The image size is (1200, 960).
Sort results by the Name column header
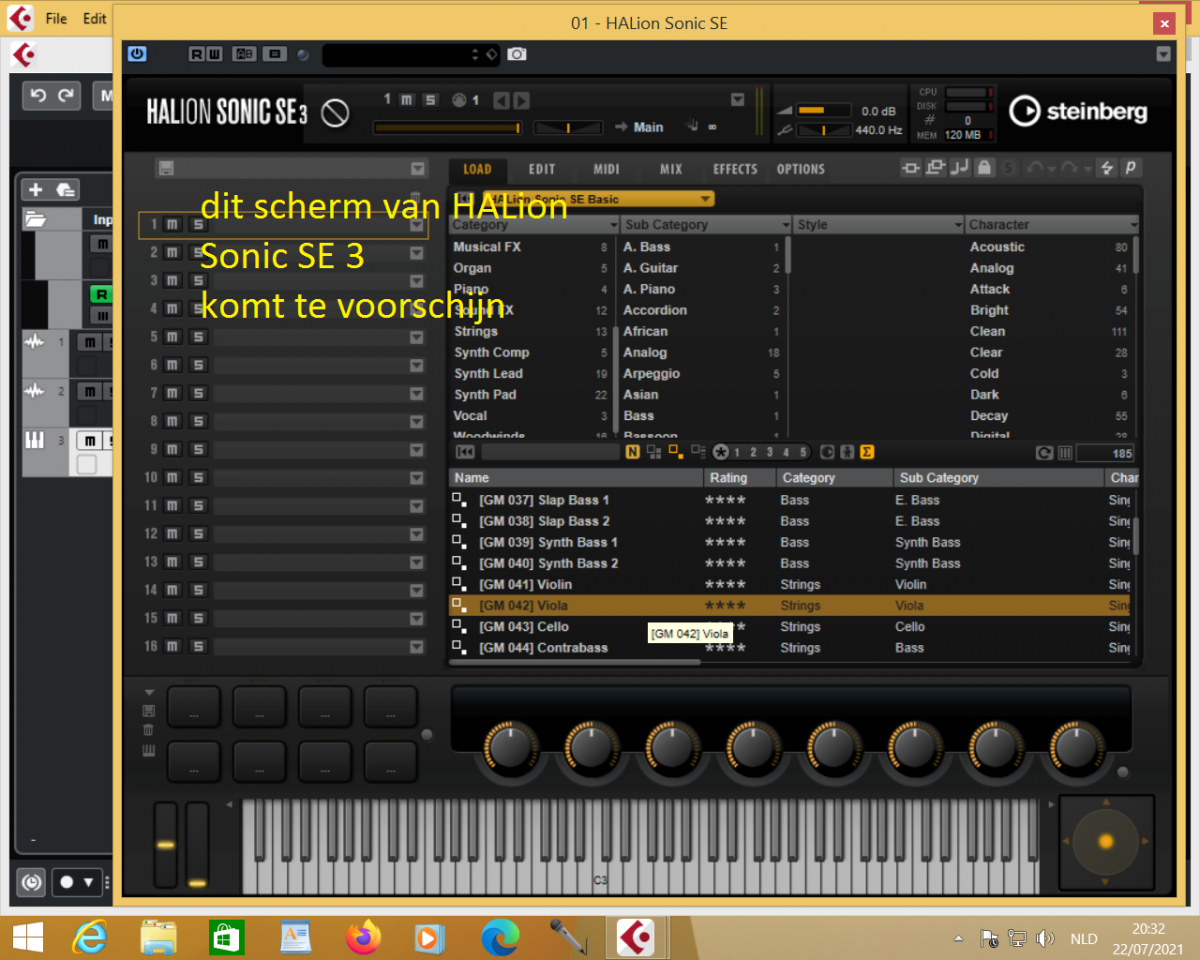(576, 478)
